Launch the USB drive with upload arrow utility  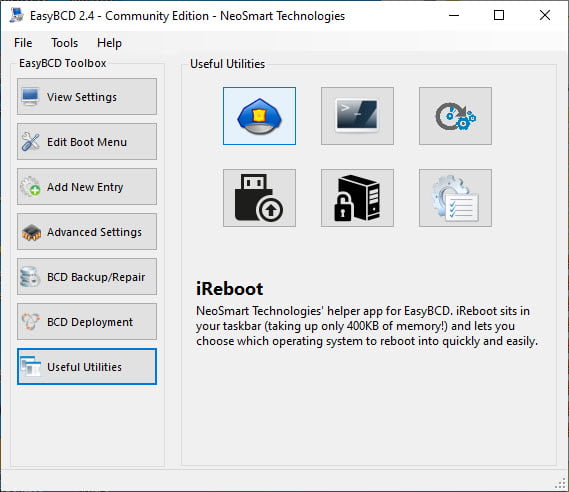click(x=259, y=198)
